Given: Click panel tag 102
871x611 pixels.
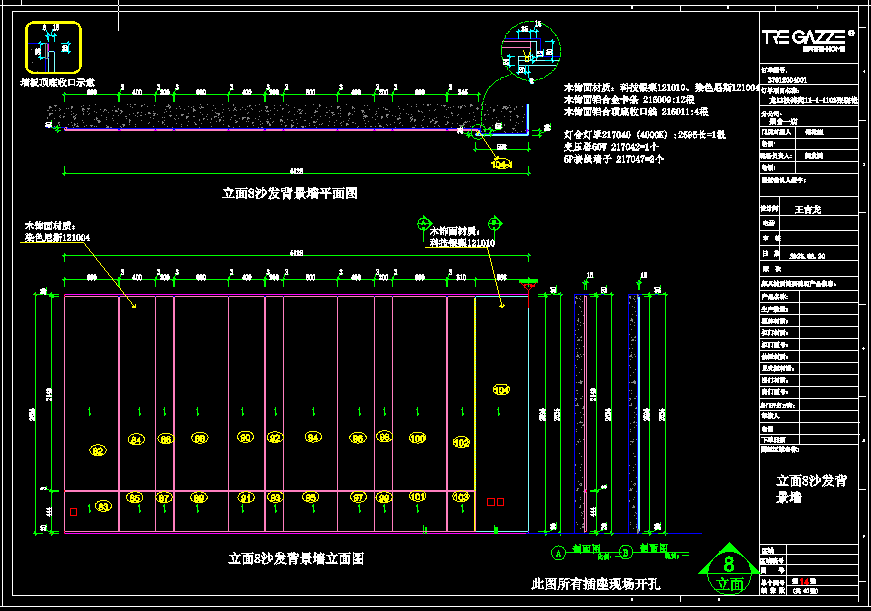Looking at the screenshot, I should 461,443.
